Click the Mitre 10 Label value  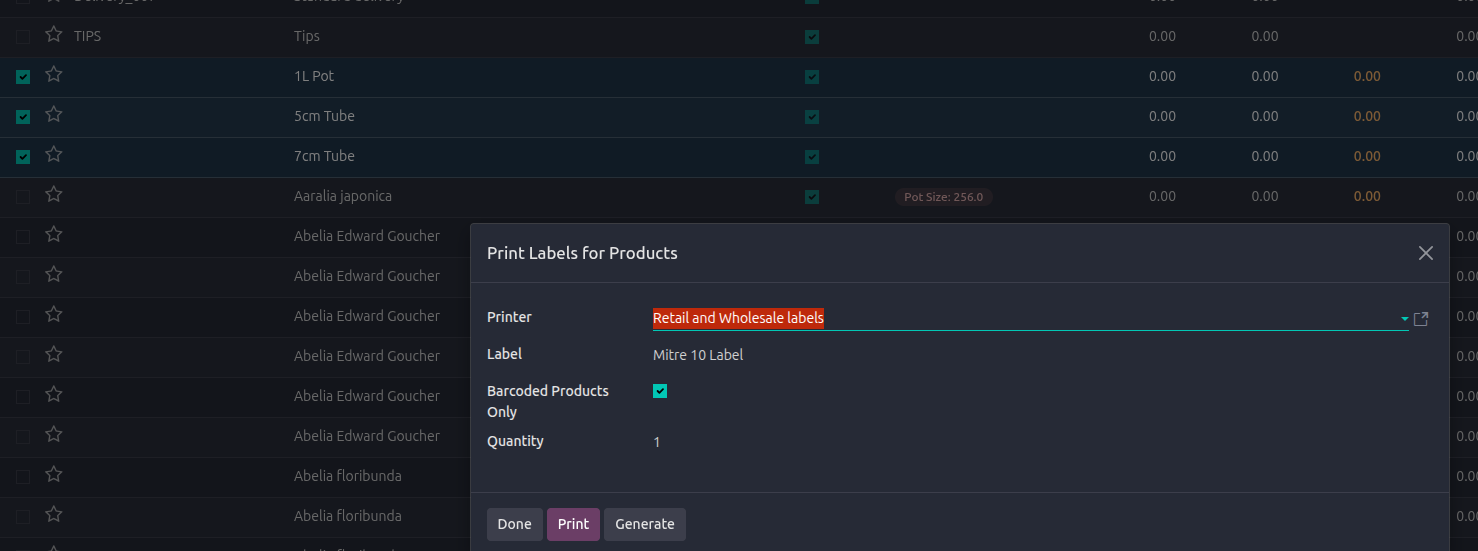[x=698, y=355]
